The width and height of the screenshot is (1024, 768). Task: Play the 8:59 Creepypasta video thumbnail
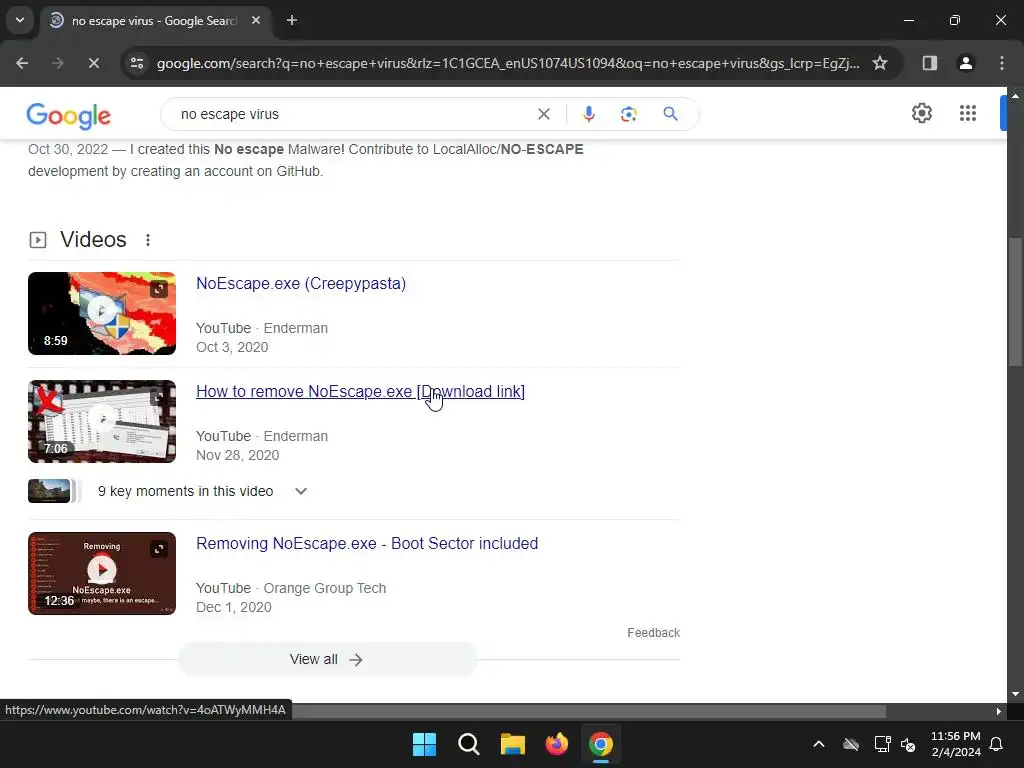(102, 313)
